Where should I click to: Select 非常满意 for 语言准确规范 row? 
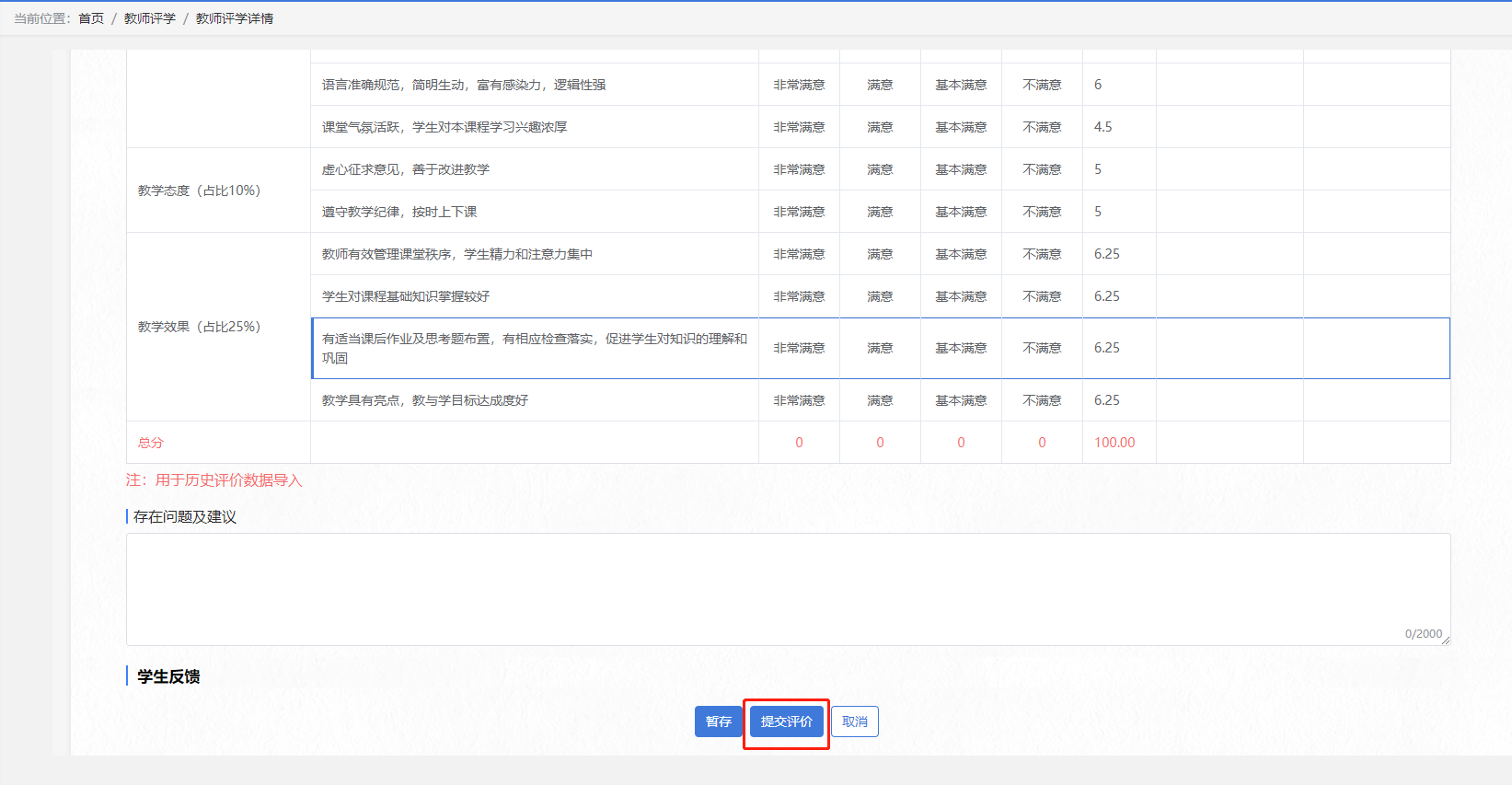799,85
